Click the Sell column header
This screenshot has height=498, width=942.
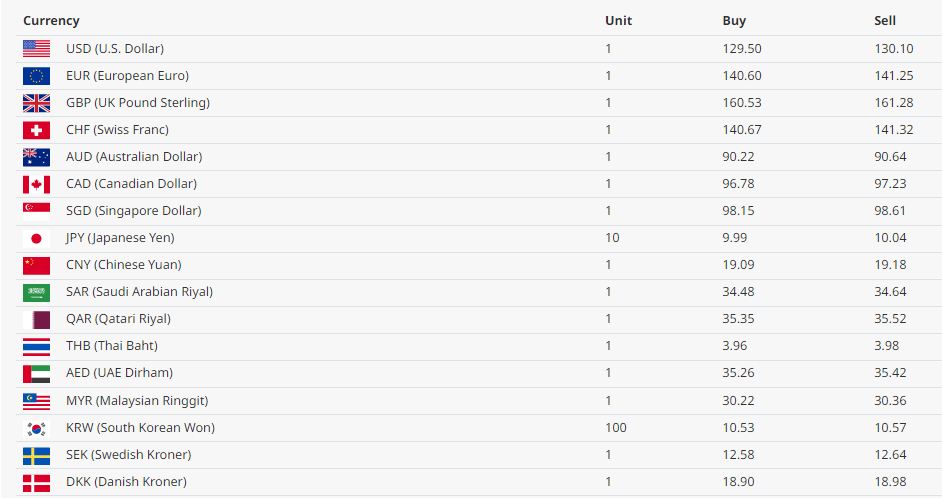click(x=885, y=20)
